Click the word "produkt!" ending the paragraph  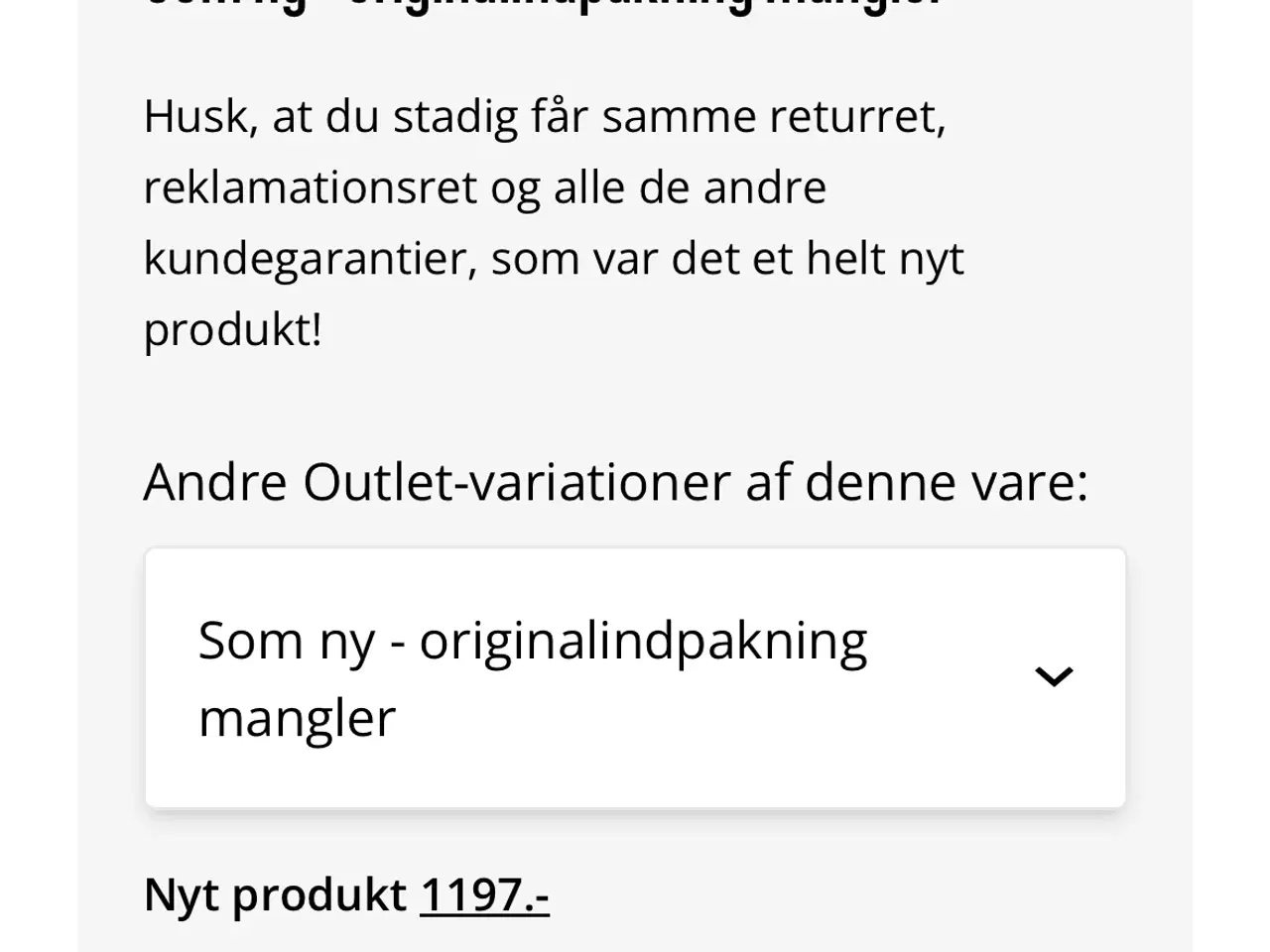coord(232,330)
